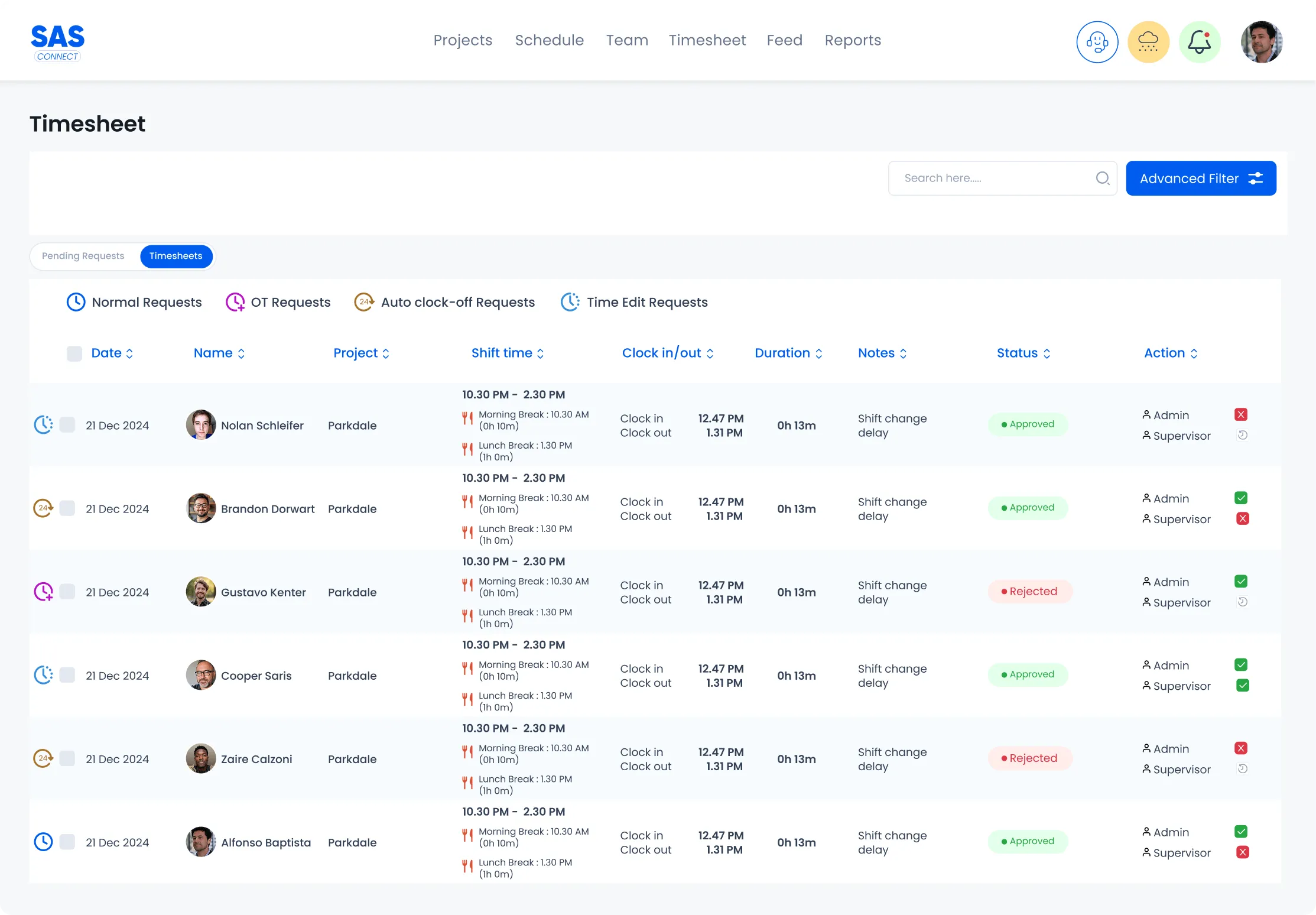
Task: Click the Auto clock-off Requests icon
Action: pos(364,302)
